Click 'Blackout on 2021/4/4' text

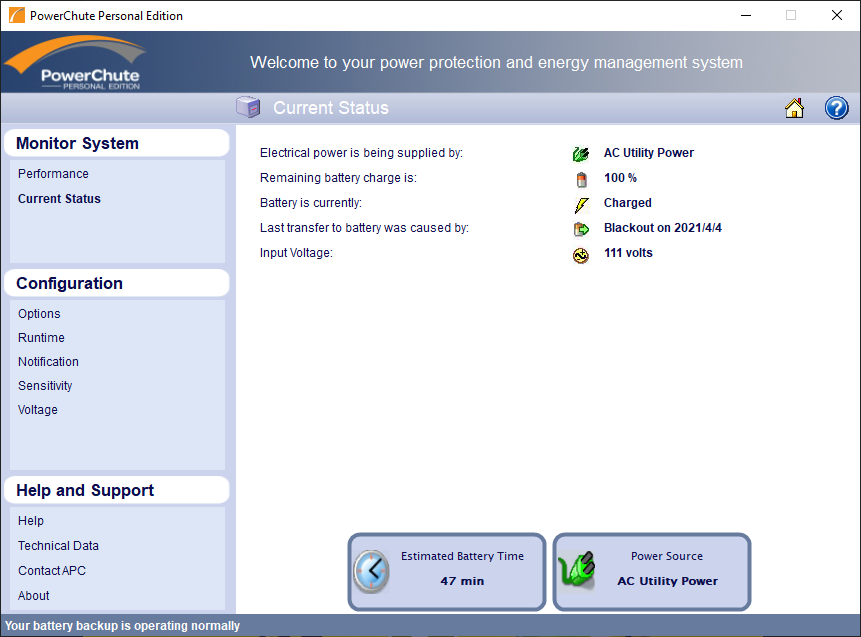click(663, 228)
